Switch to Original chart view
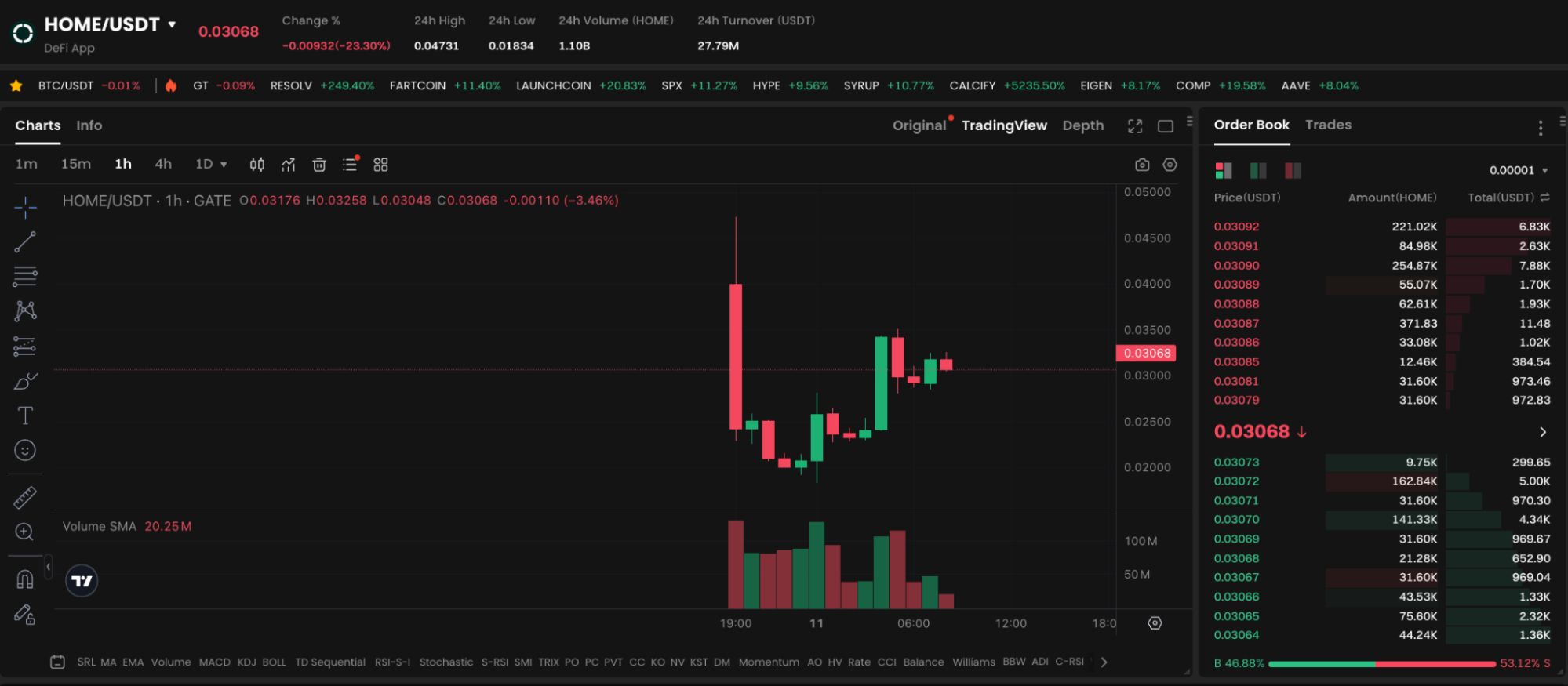The image size is (1568, 686). click(x=919, y=125)
